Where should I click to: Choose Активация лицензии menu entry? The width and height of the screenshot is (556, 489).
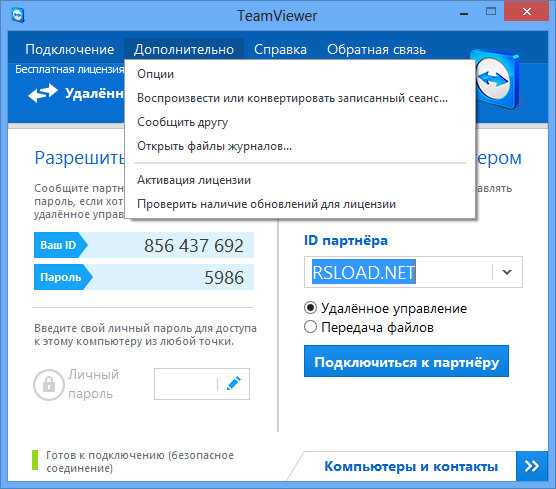[300, 180]
